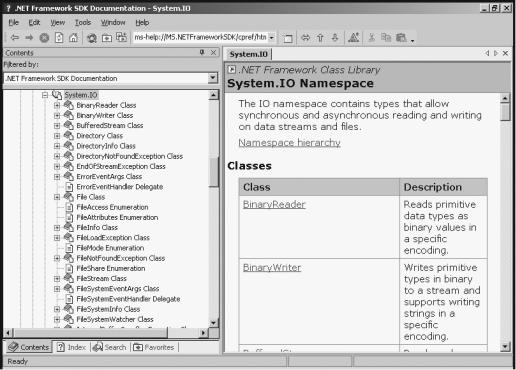Click the URL address input field
Screen dimensions: 516x370
(x=200, y=38)
